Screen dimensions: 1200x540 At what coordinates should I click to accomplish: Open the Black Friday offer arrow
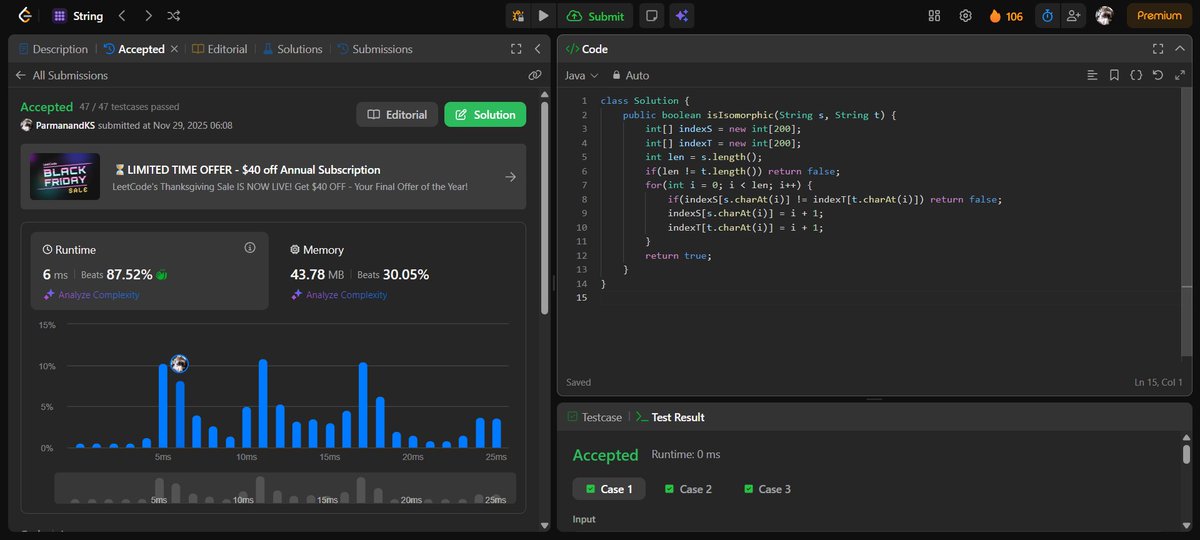(510, 177)
